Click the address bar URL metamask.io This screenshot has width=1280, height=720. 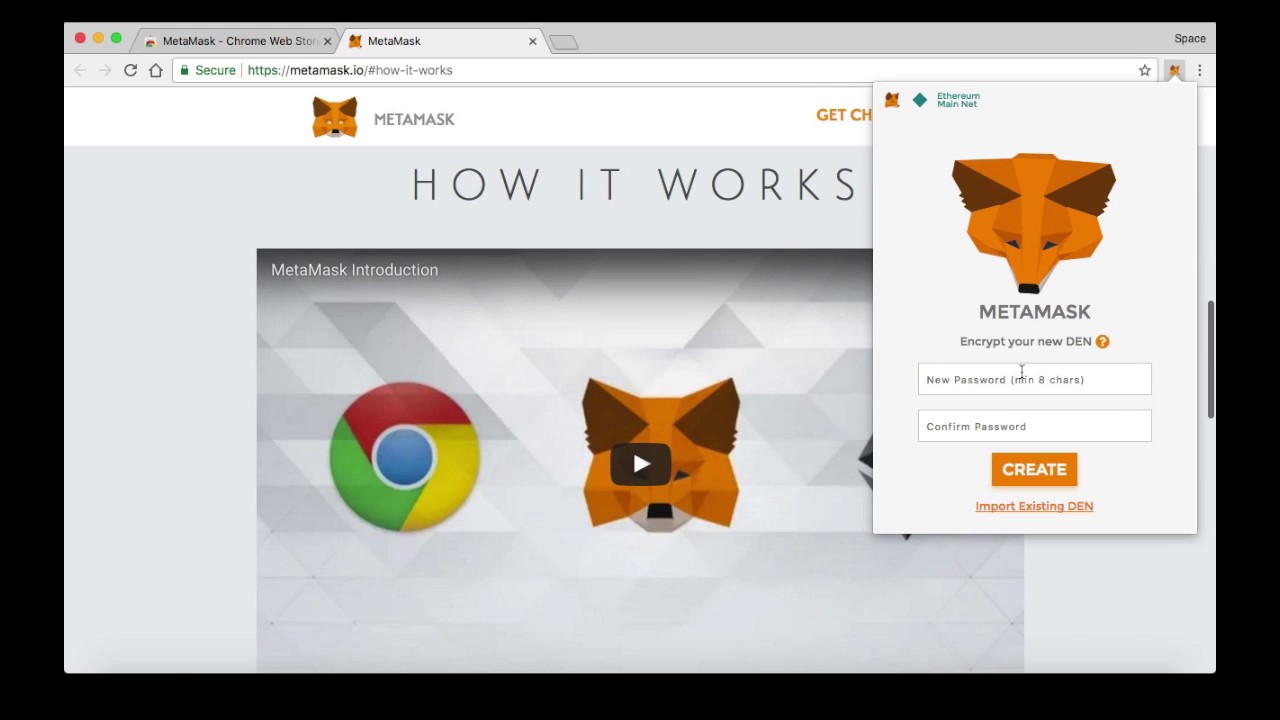tap(350, 70)
